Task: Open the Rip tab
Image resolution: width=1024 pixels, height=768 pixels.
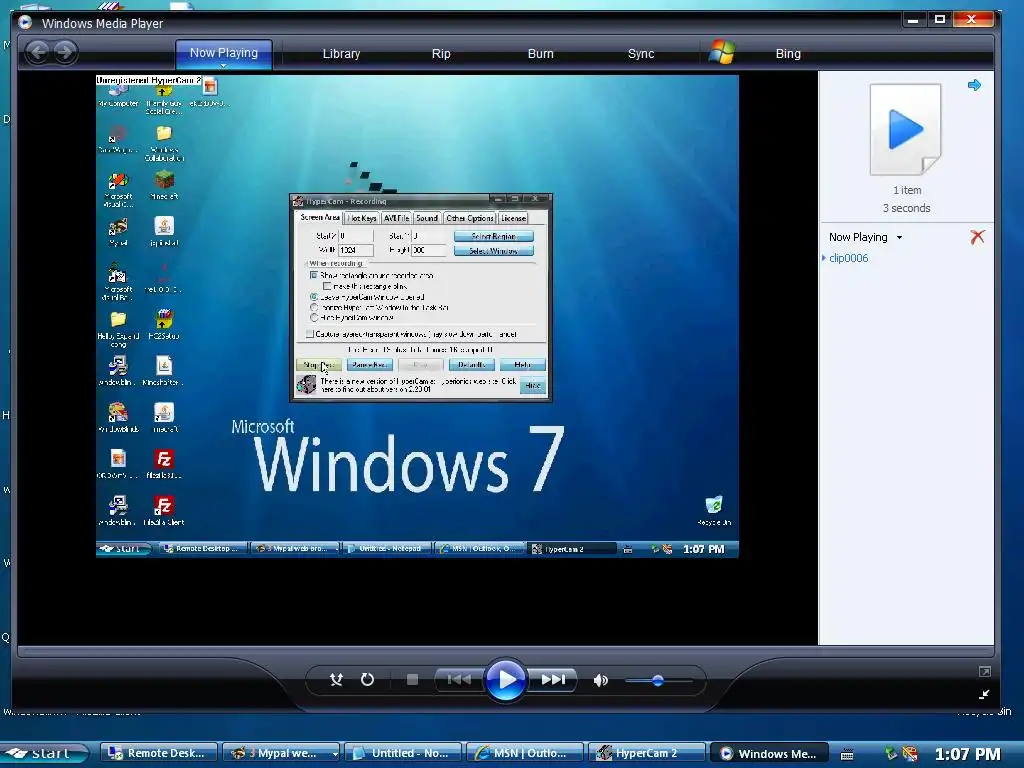Action: coord(441,54)
